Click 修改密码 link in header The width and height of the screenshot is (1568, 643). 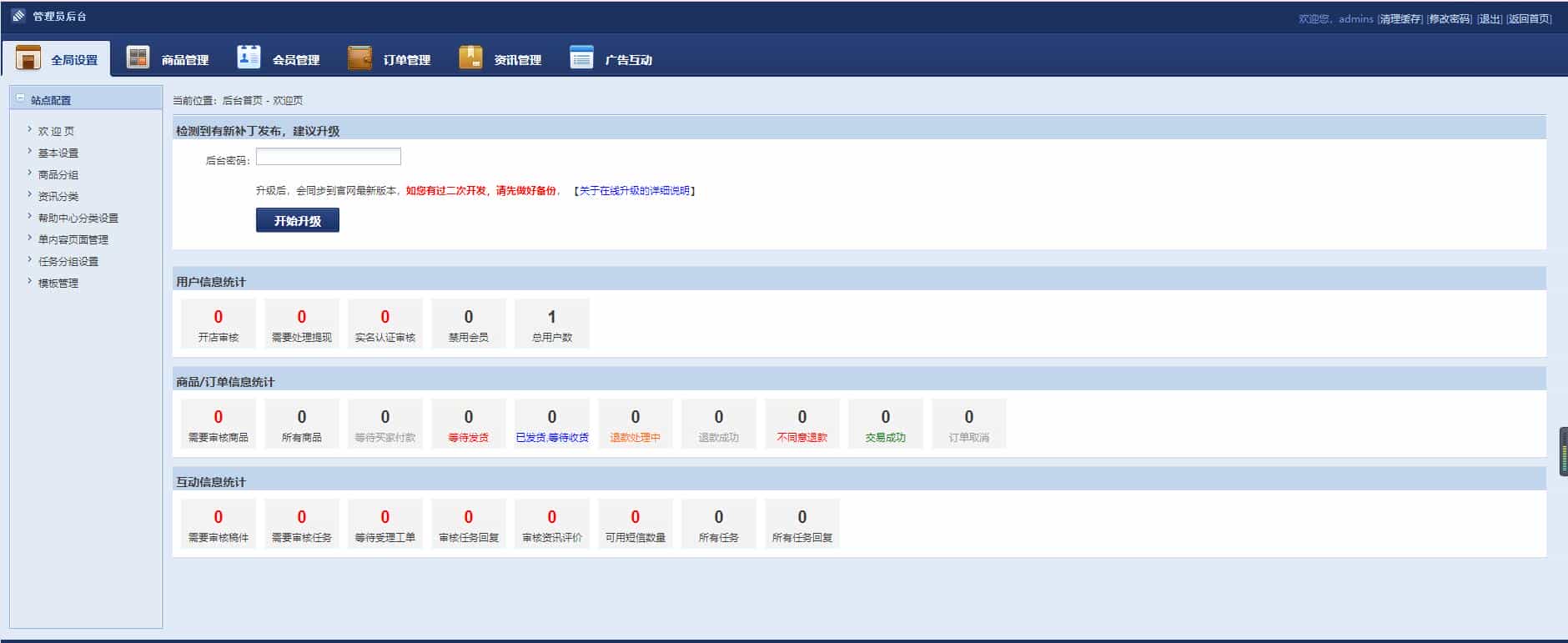1450,19
